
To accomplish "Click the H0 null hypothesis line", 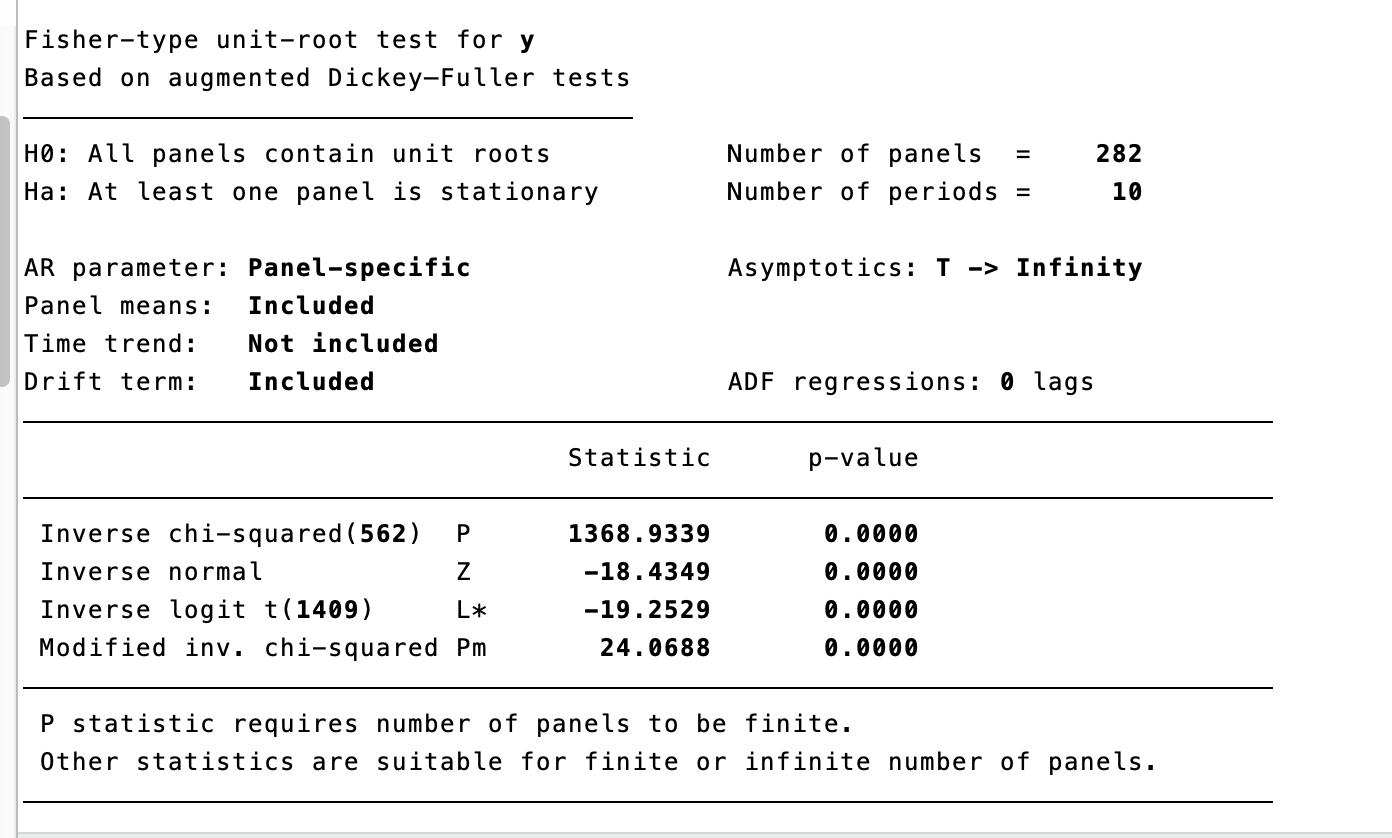I will [287, 154].
